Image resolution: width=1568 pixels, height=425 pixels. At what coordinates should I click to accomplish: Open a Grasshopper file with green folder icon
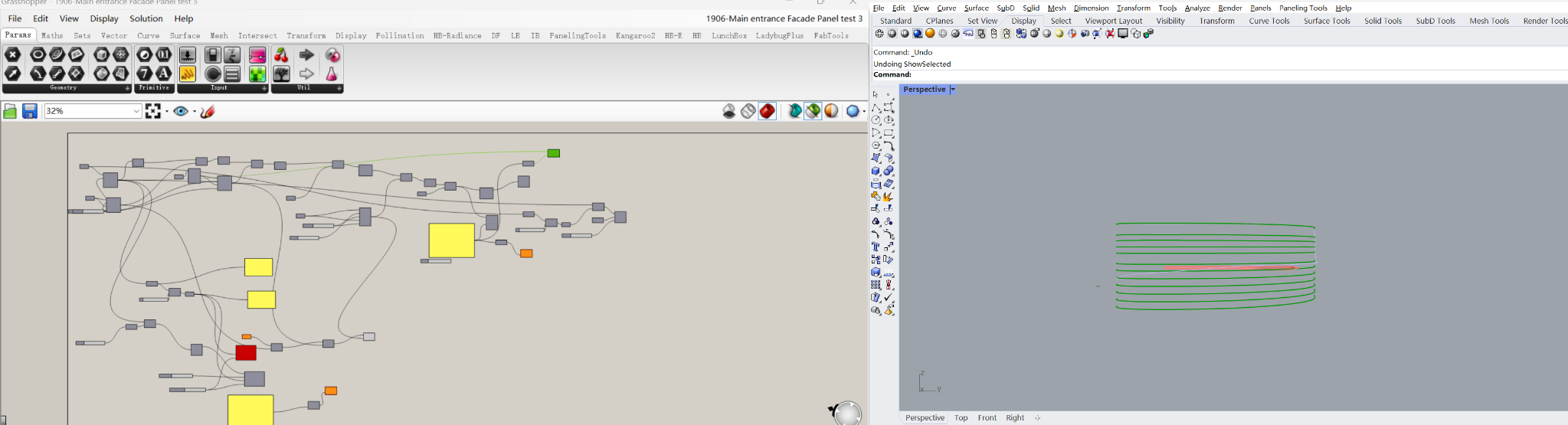[x=10, y=111]
